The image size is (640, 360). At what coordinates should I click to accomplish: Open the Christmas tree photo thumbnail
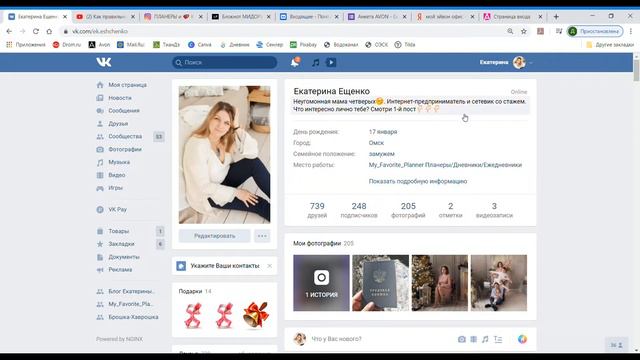coord(440,283)
